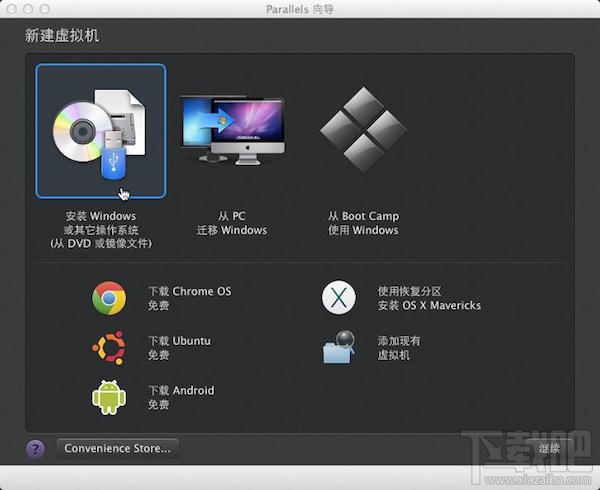Screen dimensions: 600x490
Task: Click the OS X Mavericks icon
Action: click(x=339, y=298)
